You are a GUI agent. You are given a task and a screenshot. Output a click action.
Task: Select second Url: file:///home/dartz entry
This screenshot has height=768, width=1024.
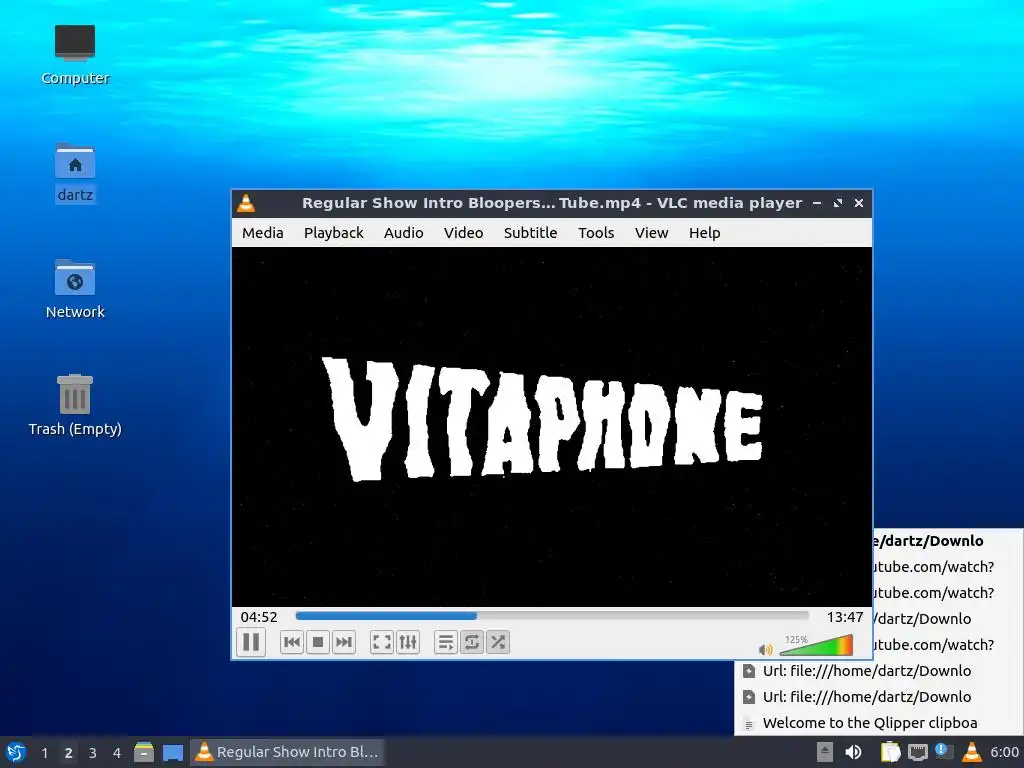[x=879, y=697]
